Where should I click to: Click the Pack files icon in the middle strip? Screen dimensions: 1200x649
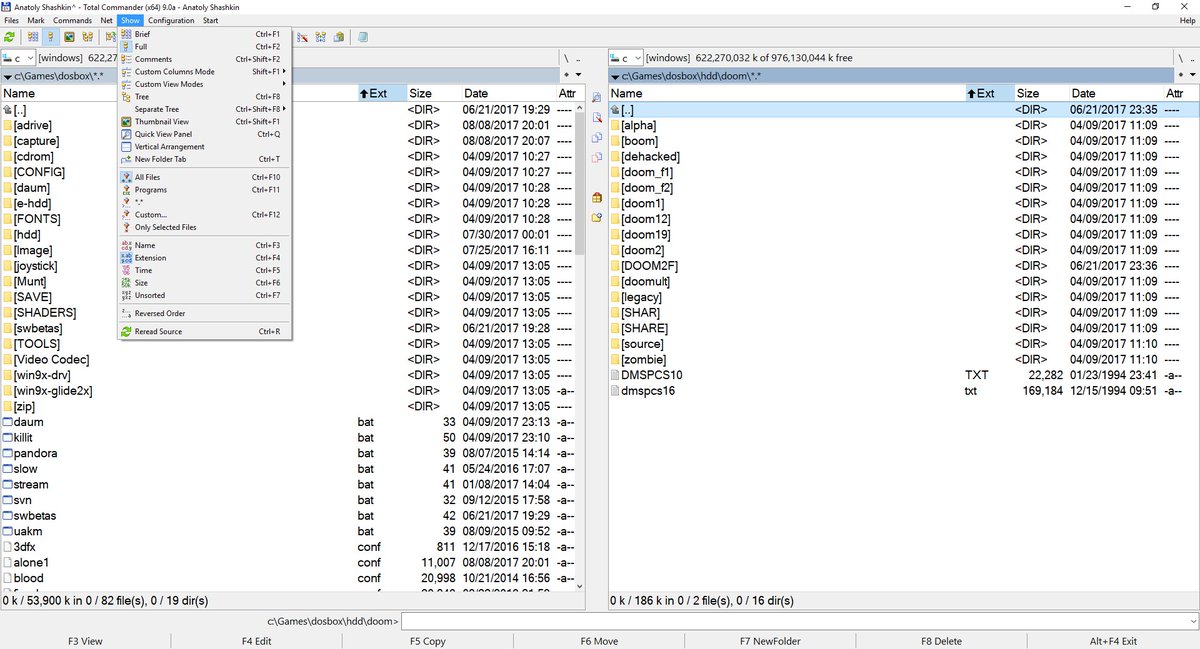pyautogui.click(x=597, y=197)
